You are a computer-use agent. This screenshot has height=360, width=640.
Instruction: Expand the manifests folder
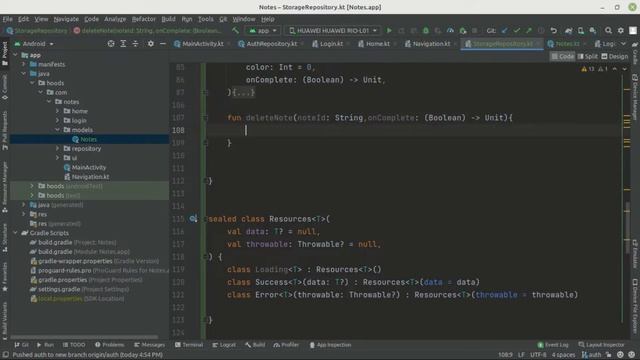[24, 64]
